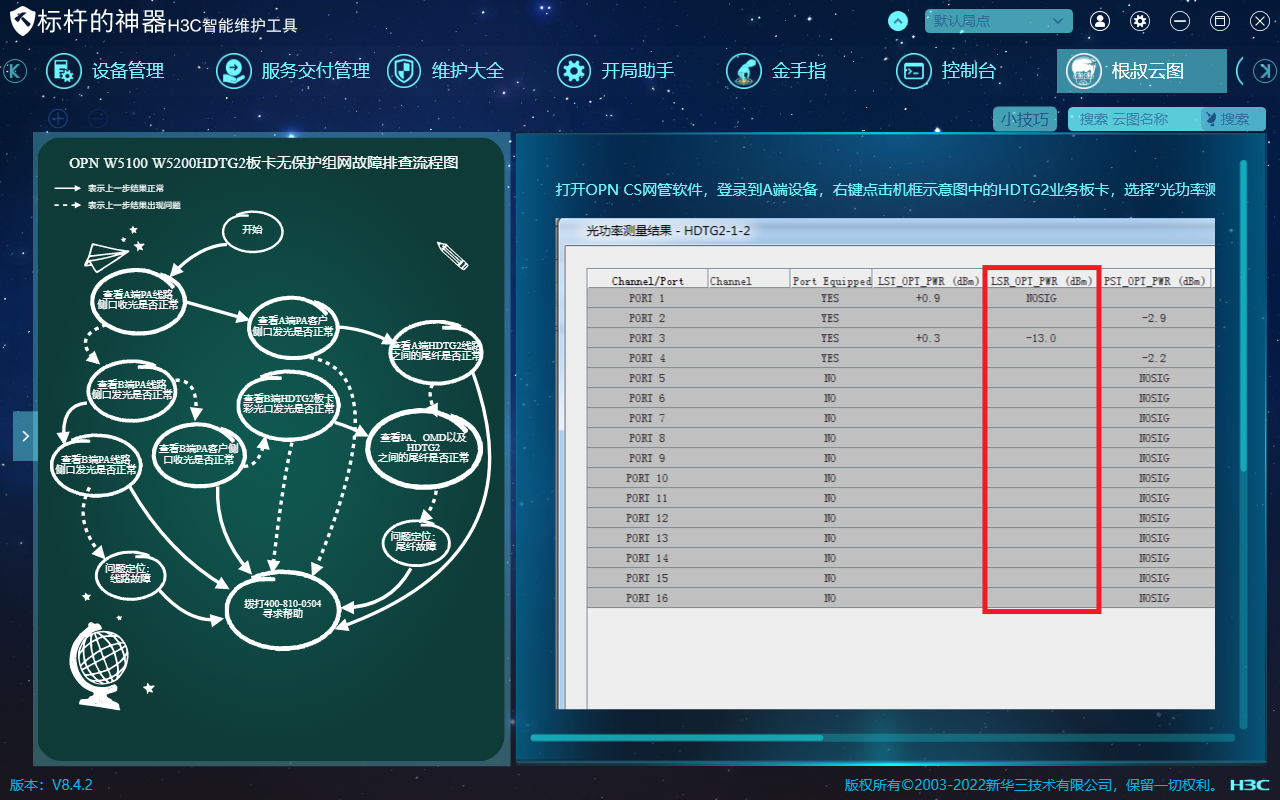Minimize the window
The width and height of the screenshot is (1280, 800).
pyautogui.click(x=1180, y=21)
